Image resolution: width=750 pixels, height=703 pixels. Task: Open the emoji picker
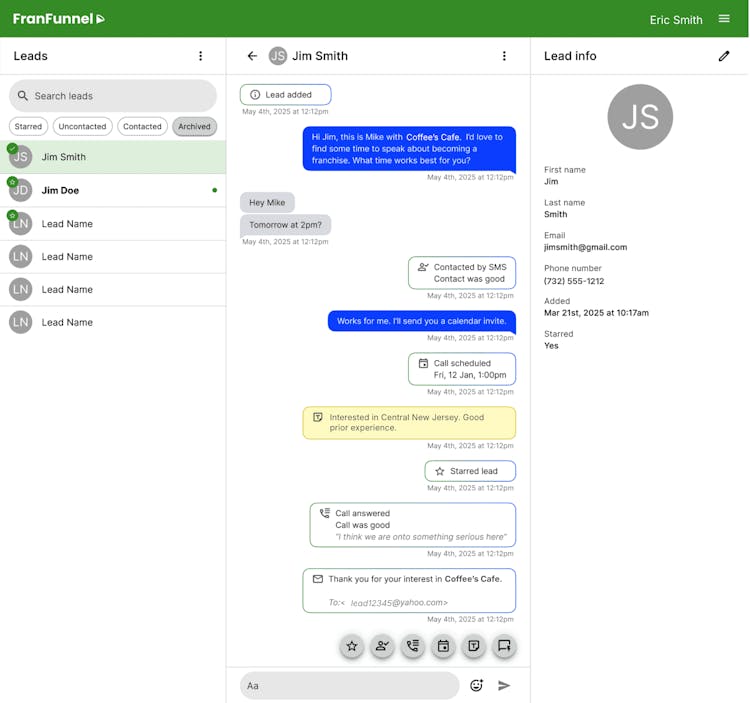click(476, 685)
